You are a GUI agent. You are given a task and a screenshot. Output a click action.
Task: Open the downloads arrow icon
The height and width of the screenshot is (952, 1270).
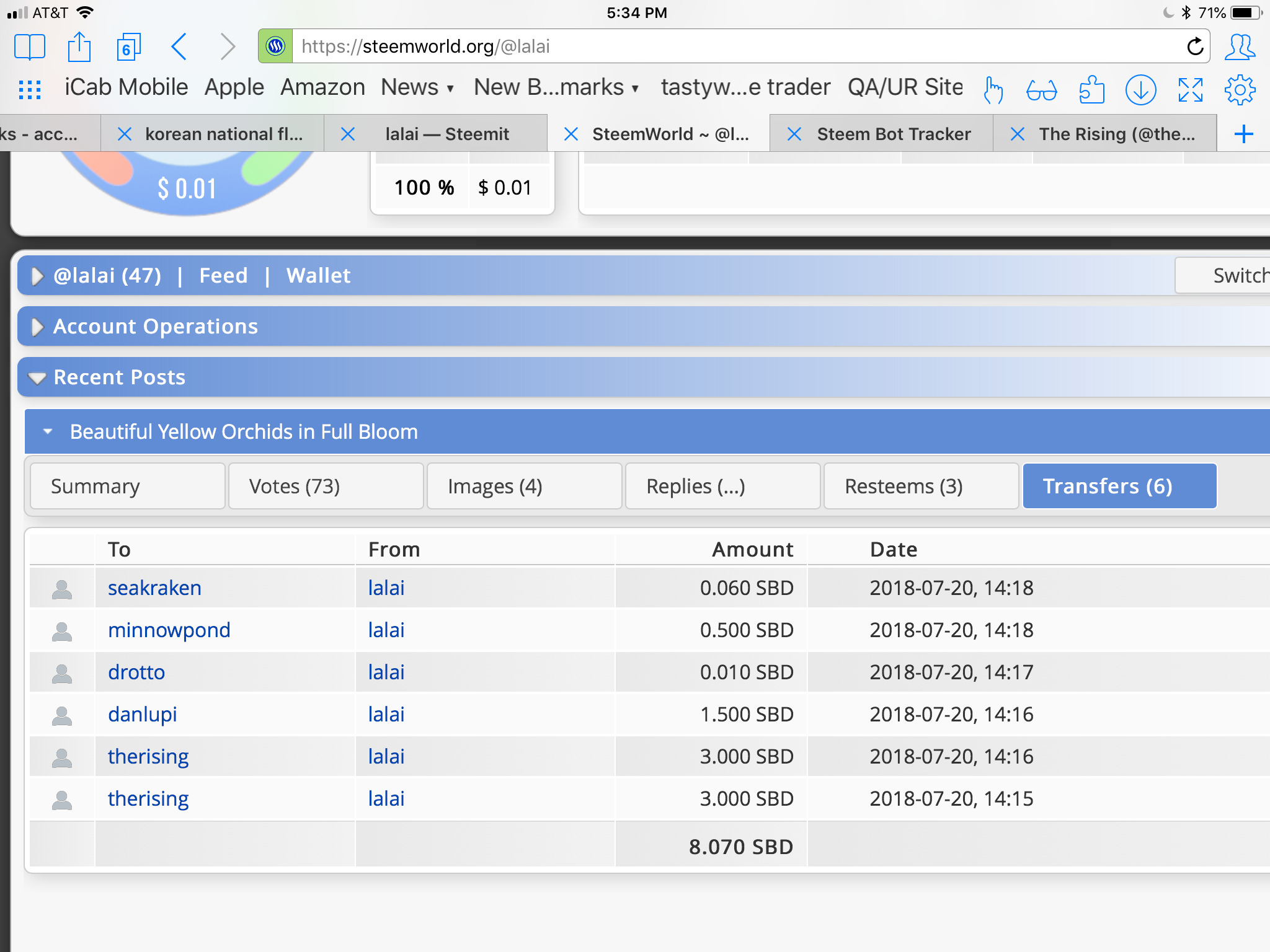[1141, 90]
